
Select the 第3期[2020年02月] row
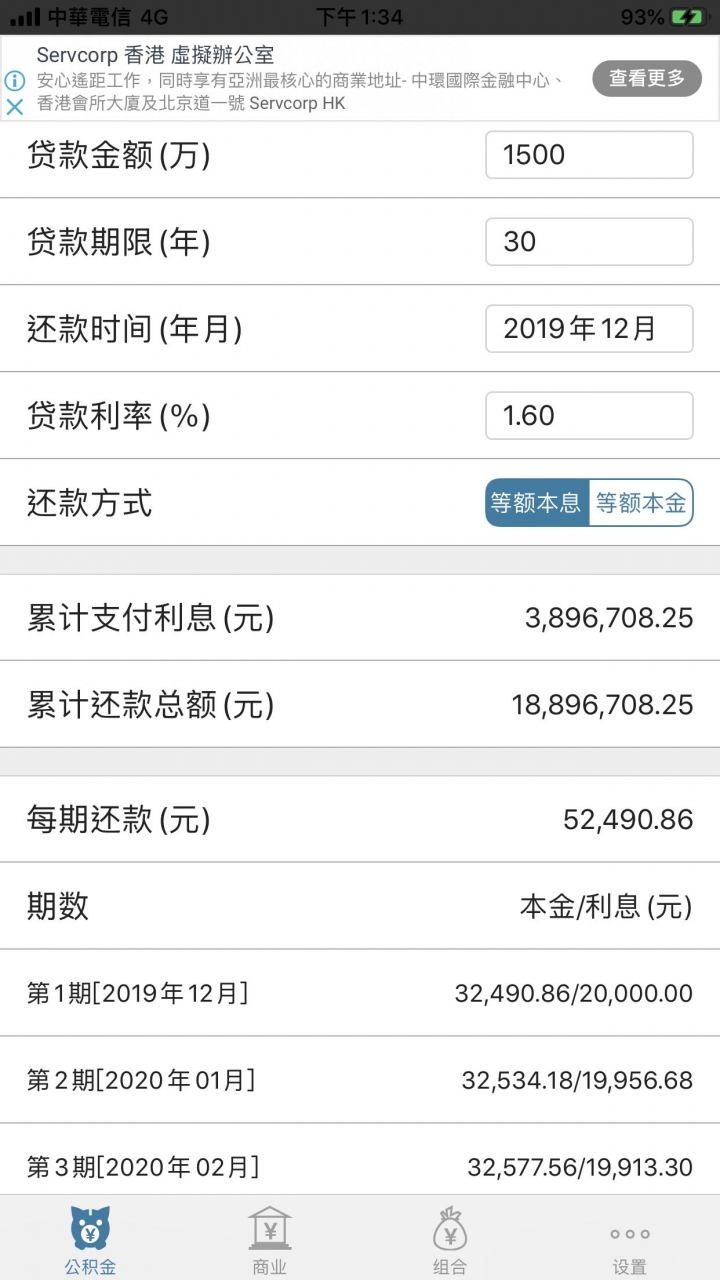pos(360,1162)
